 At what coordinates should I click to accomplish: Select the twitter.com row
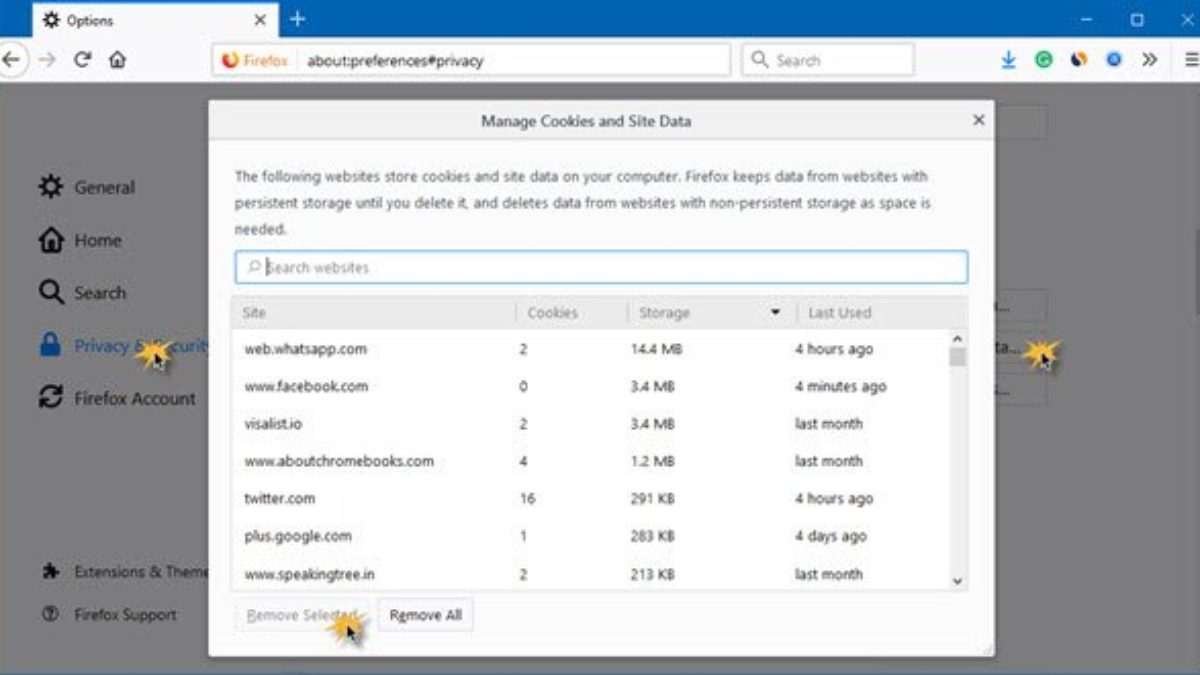coord(590,498)
